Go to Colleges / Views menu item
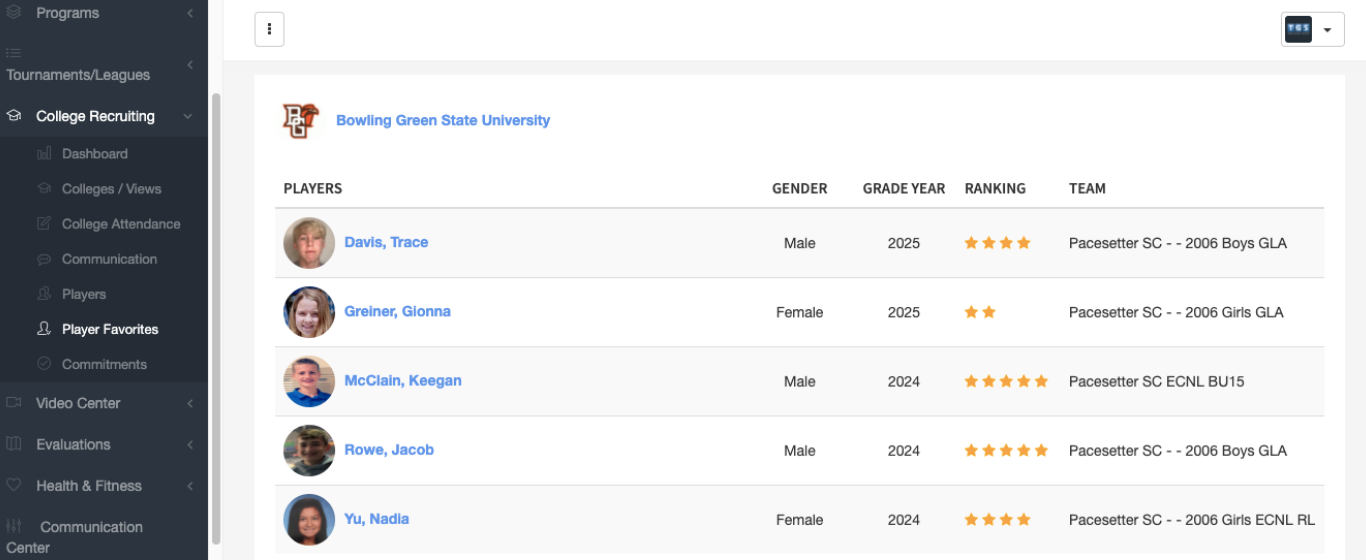 [111, 189]
